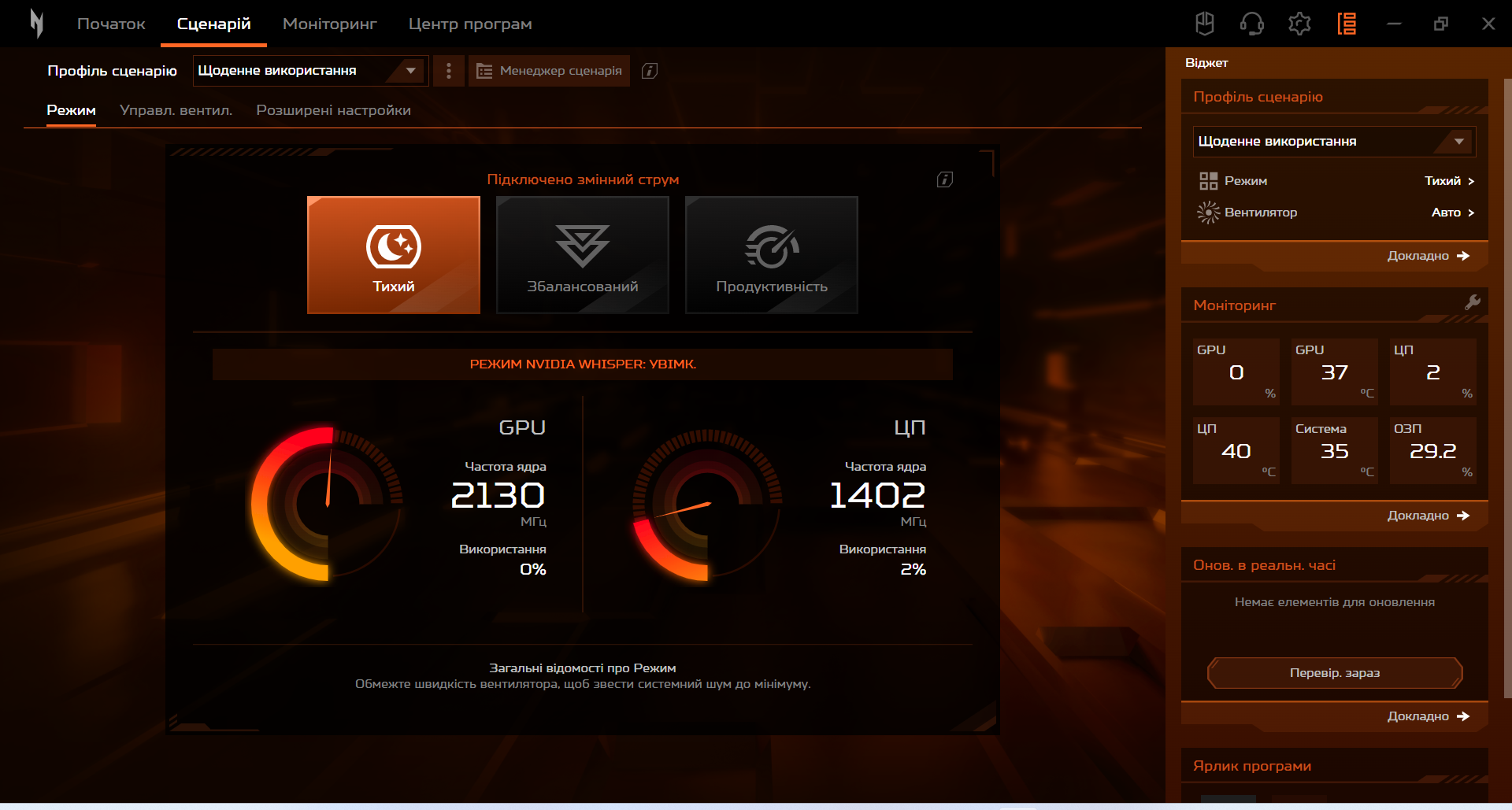The image size is (1512, 810).
Task: Click the shield-shaped icon left of the headset
Action: (x=1205, y=24)
